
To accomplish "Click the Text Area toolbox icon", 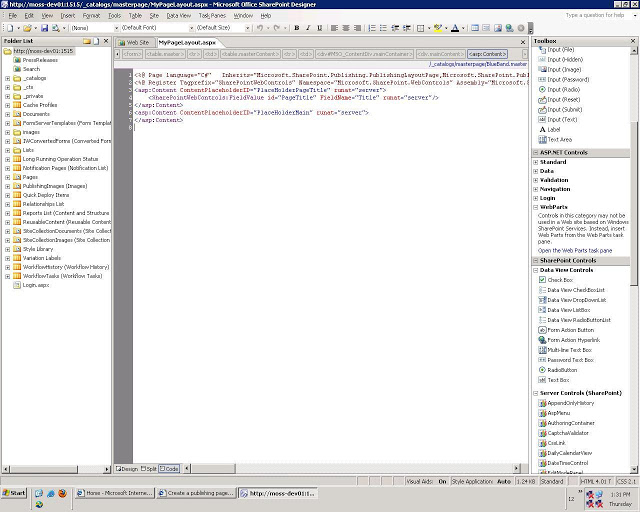I will tap(542, 140).
